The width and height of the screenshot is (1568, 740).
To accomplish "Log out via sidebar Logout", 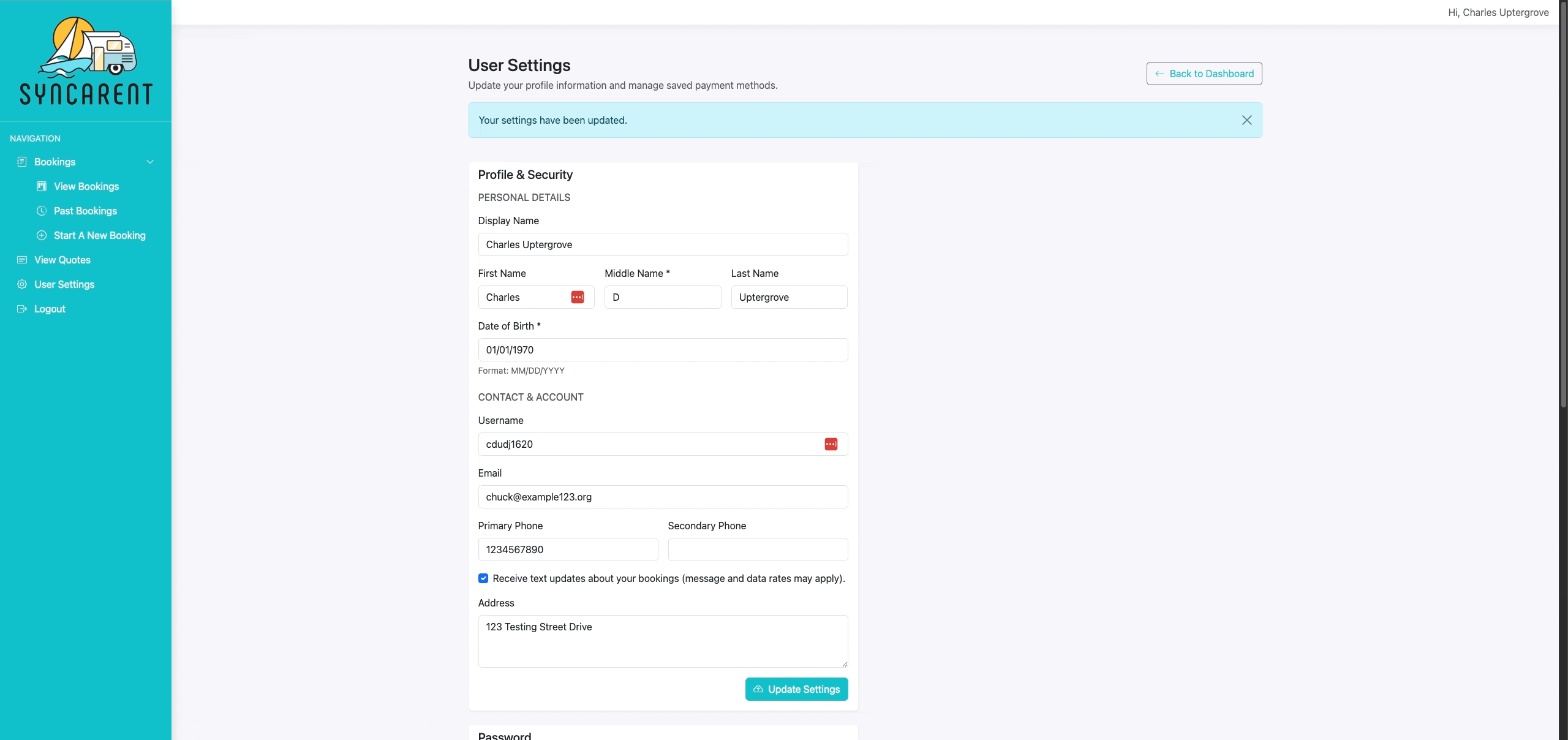I will pyautogui.click(x=50, y=309).
